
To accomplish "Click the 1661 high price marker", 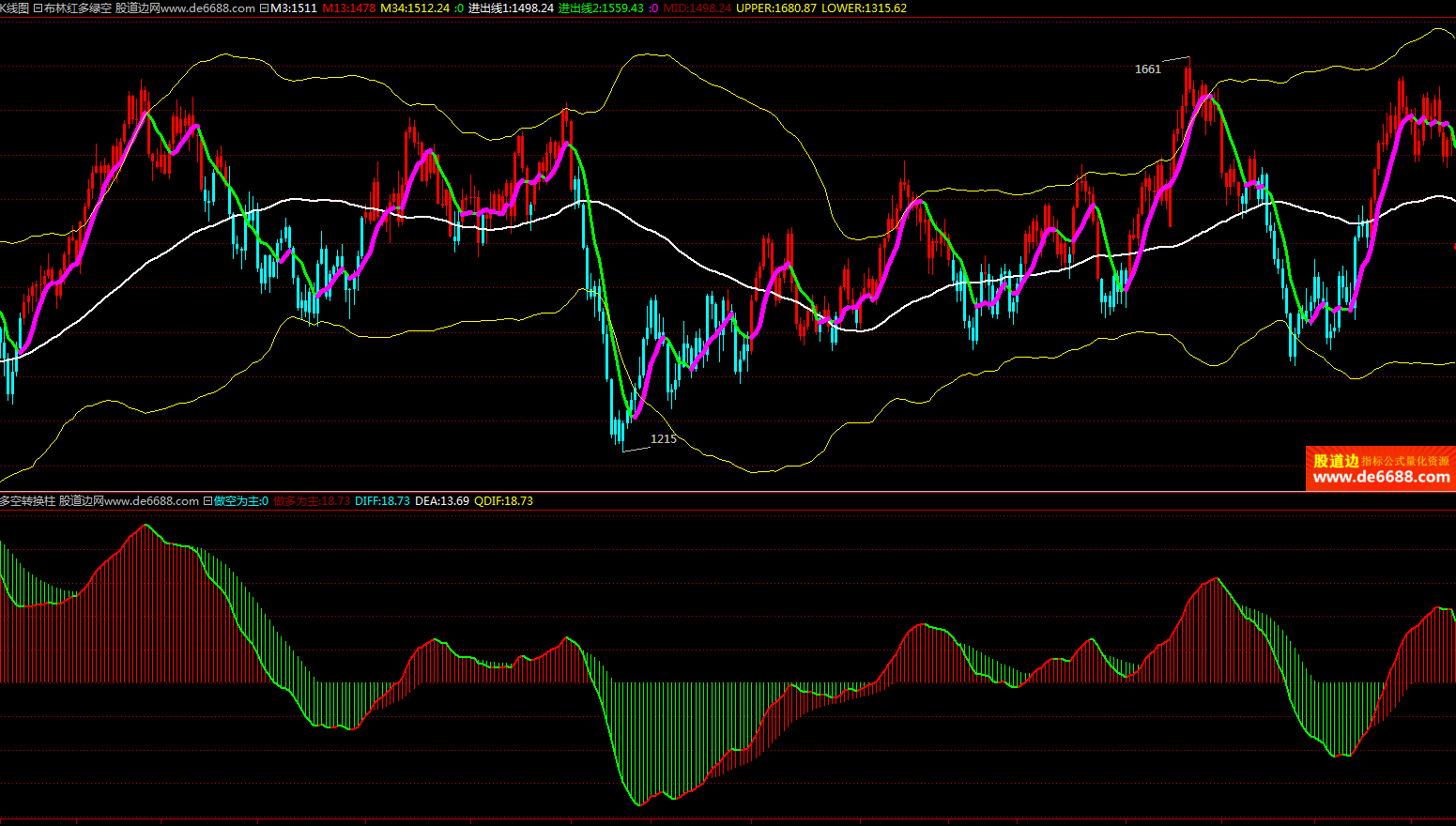I will coord(1147,69).
